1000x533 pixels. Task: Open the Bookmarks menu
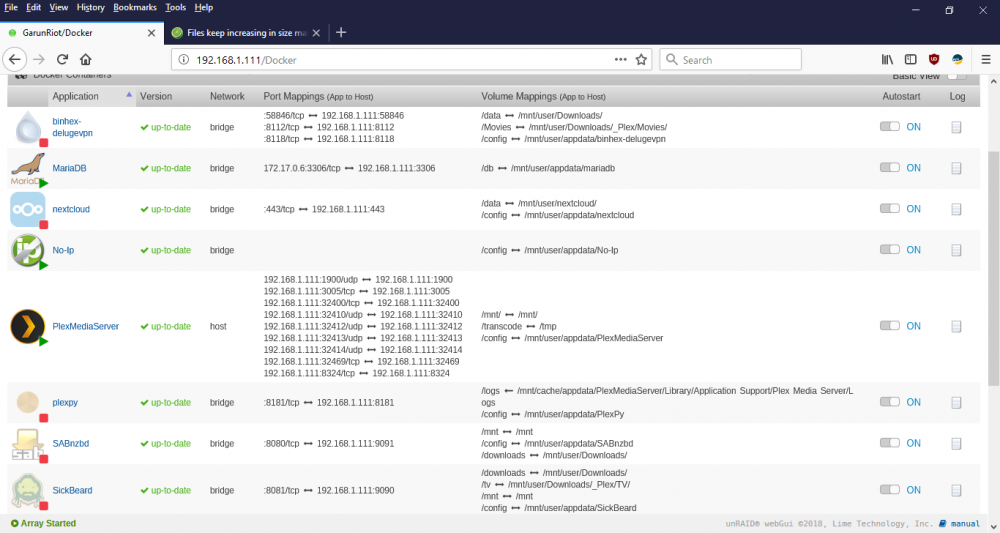tap(135, 8)
